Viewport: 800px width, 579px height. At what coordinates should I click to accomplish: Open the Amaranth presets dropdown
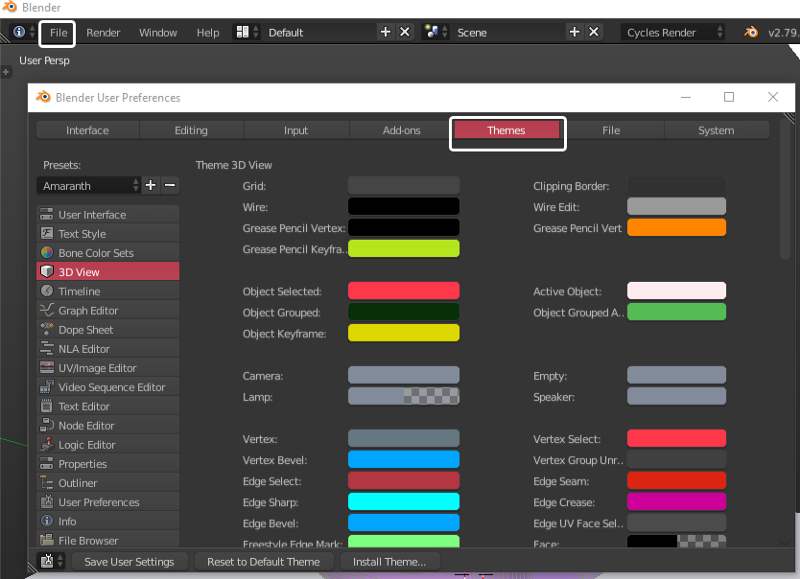coord(88,186)
